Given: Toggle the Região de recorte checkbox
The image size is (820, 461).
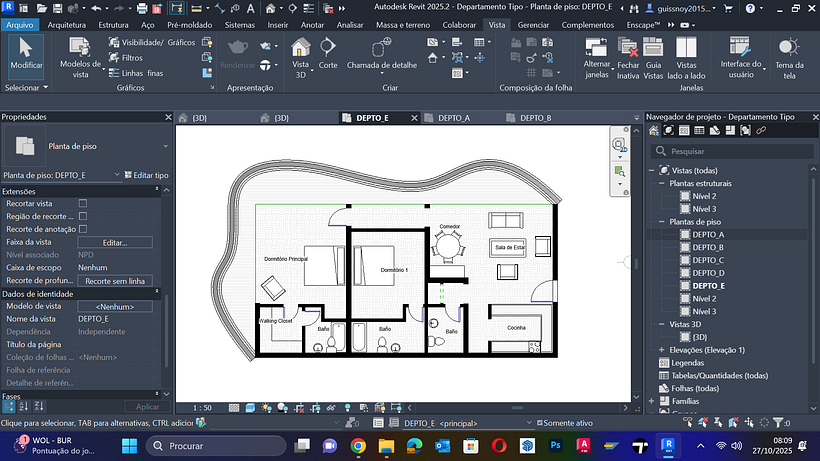Looking at the screenshot, I should pos(83,216).
